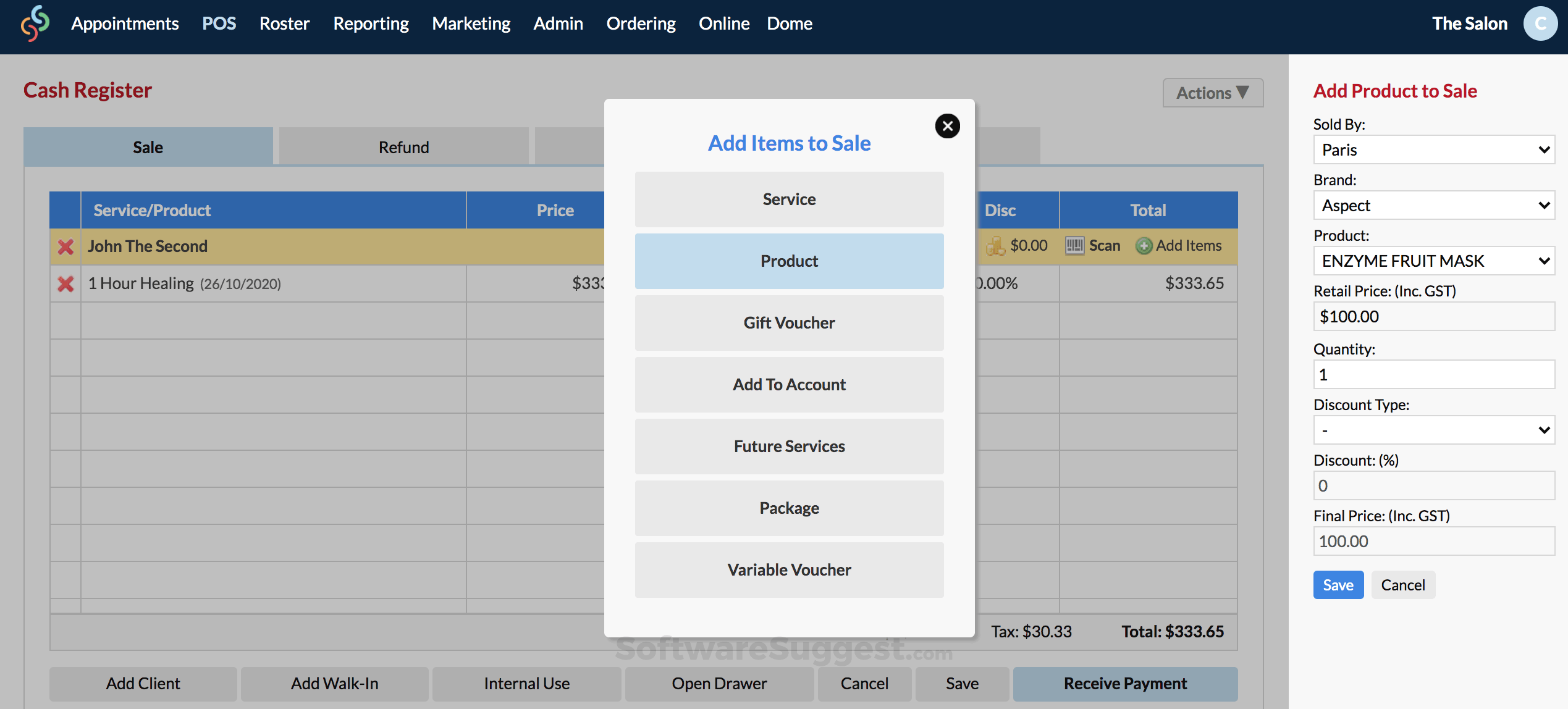Switch to the Refund tab
This screenshot has width=1568, height=709.
point(403,147)
